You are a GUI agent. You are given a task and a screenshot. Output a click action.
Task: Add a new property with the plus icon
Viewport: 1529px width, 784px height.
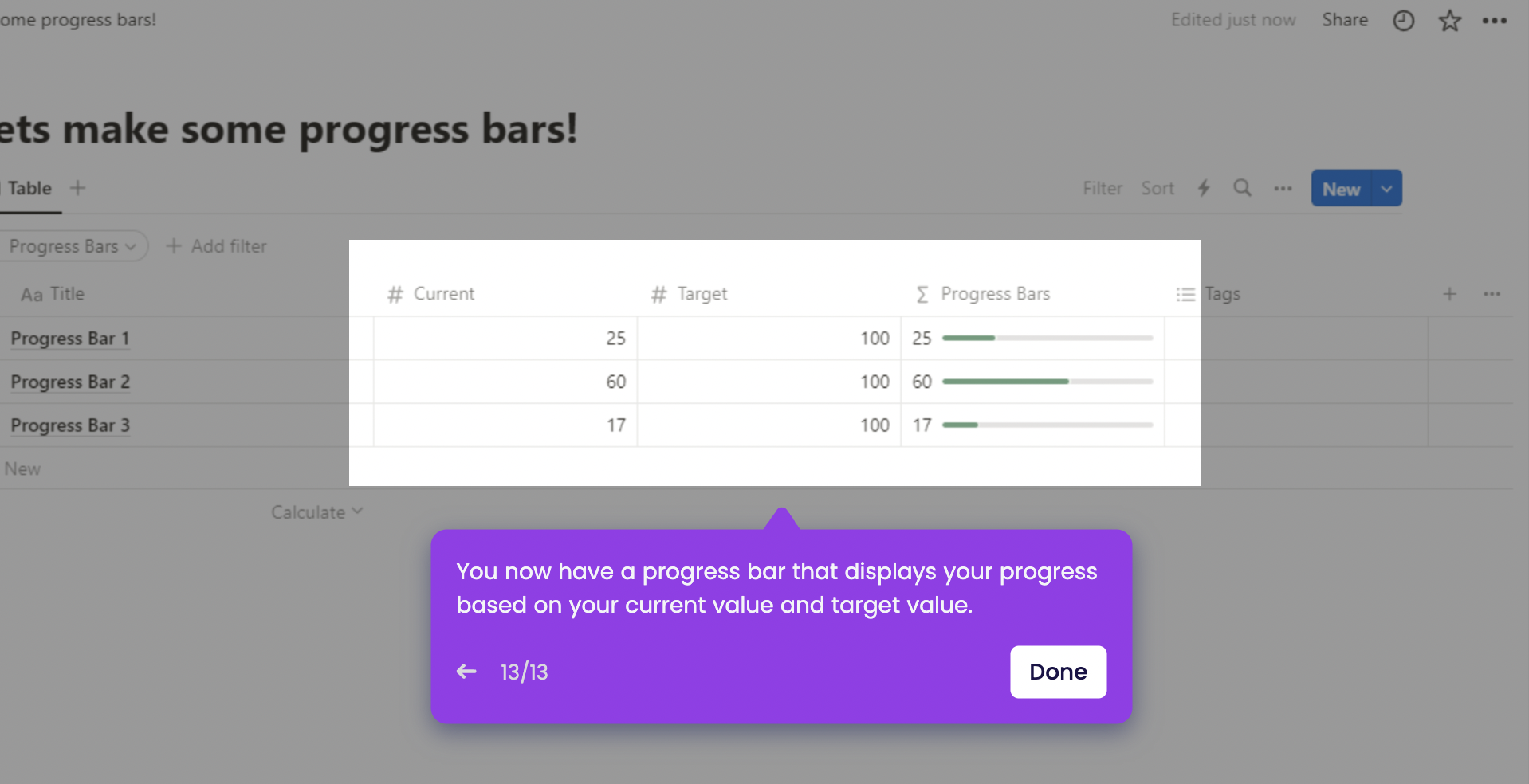tap(1448, 293)
